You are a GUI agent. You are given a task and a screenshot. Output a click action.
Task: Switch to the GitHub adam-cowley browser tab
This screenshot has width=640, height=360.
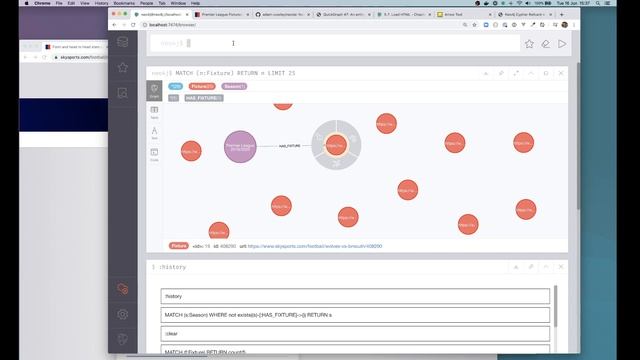[x=283, y=14]
